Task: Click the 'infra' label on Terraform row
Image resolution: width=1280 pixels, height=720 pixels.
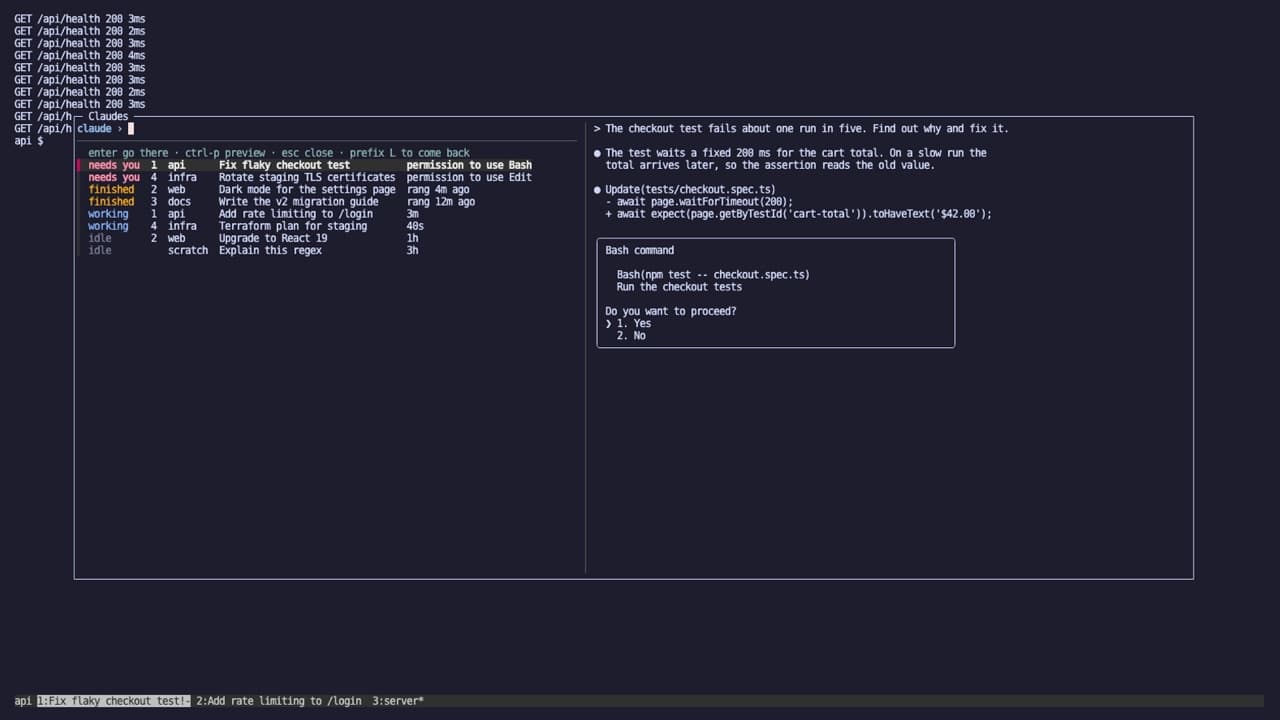Action: [182, 226]
